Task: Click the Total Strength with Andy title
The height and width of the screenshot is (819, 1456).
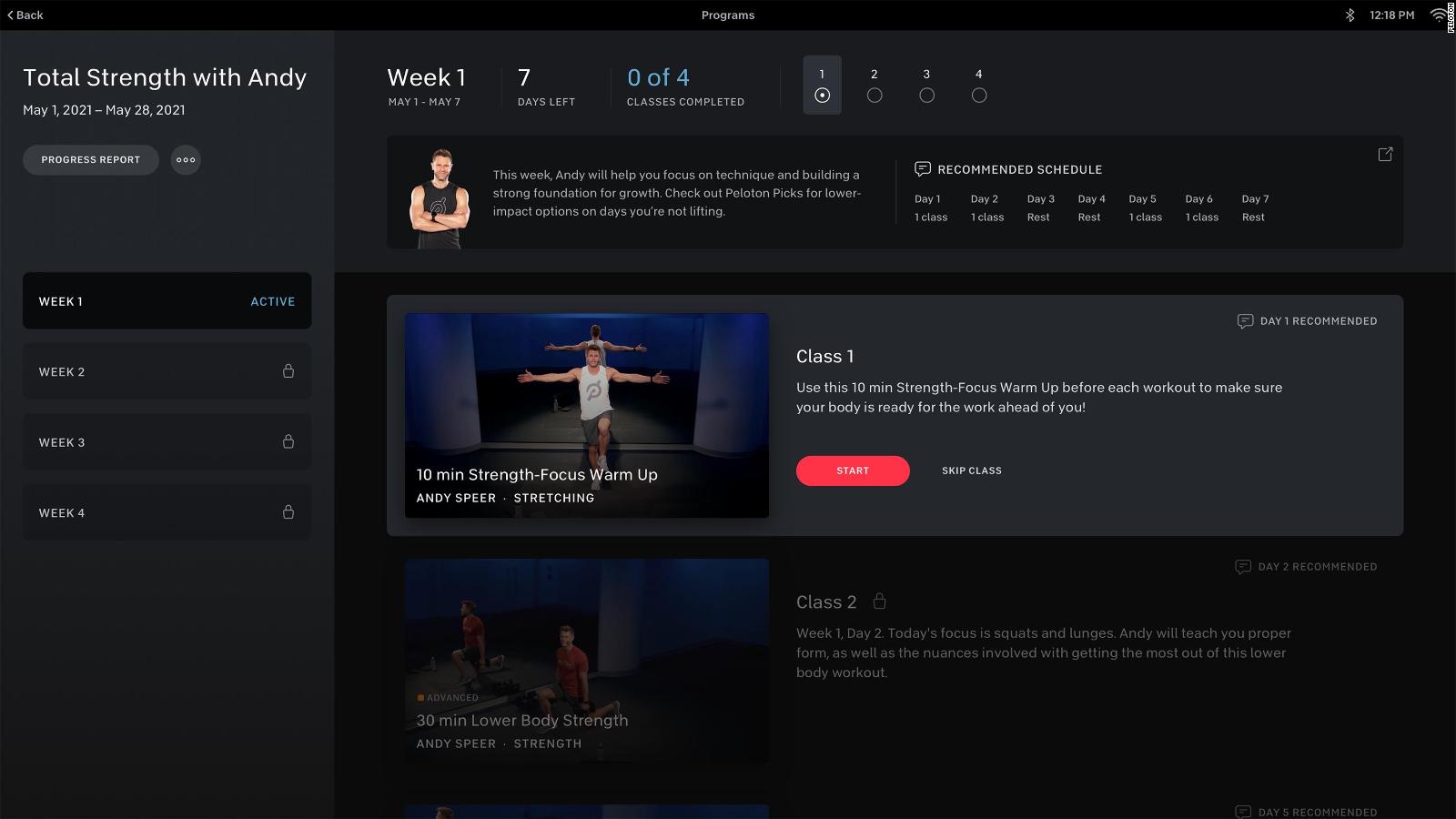Action: [165, 77]
